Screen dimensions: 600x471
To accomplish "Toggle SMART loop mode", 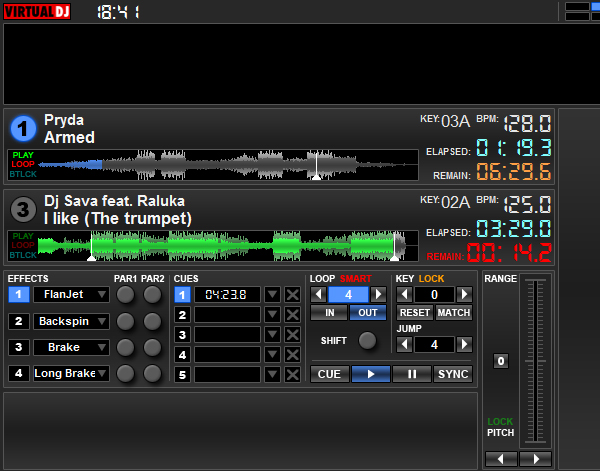I will click(355, 279).
